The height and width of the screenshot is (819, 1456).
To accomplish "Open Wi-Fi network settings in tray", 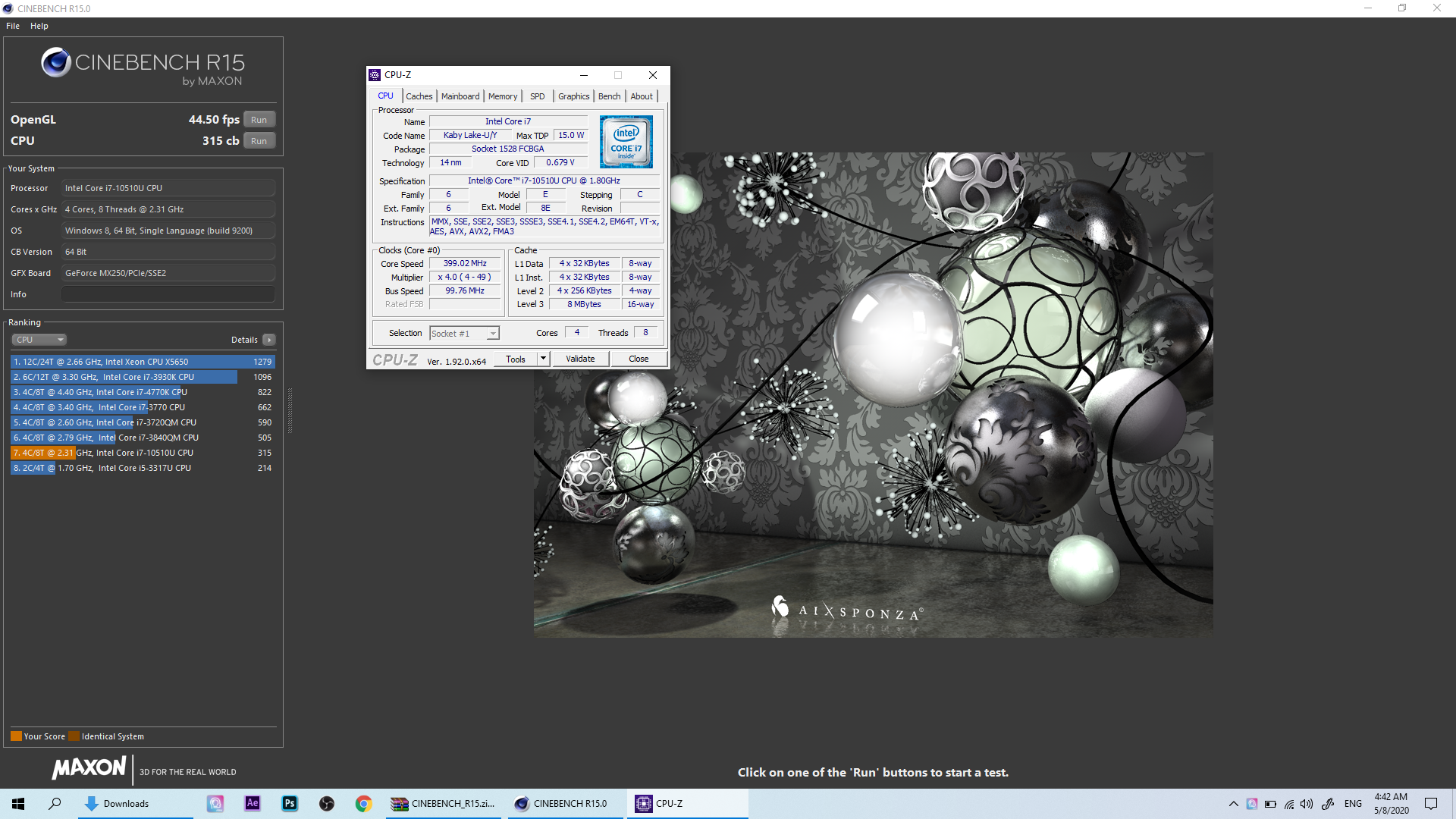I will click(x=1288, y=804).
